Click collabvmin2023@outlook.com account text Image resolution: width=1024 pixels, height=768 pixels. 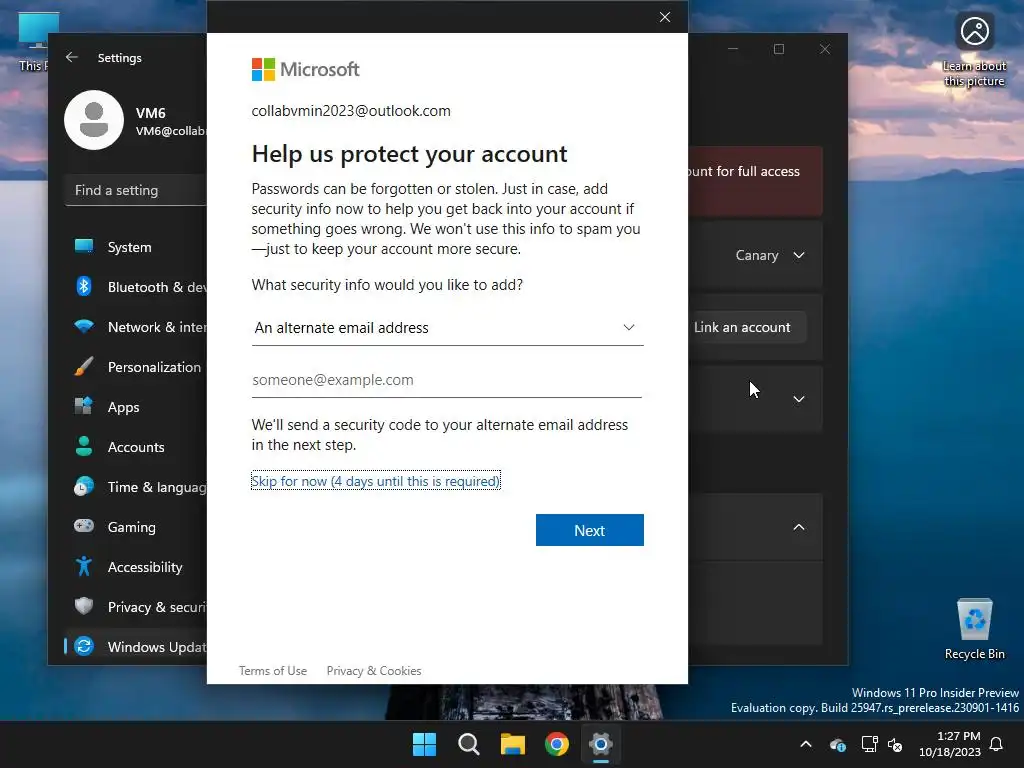pyautogui.click(x=351, y=111)
